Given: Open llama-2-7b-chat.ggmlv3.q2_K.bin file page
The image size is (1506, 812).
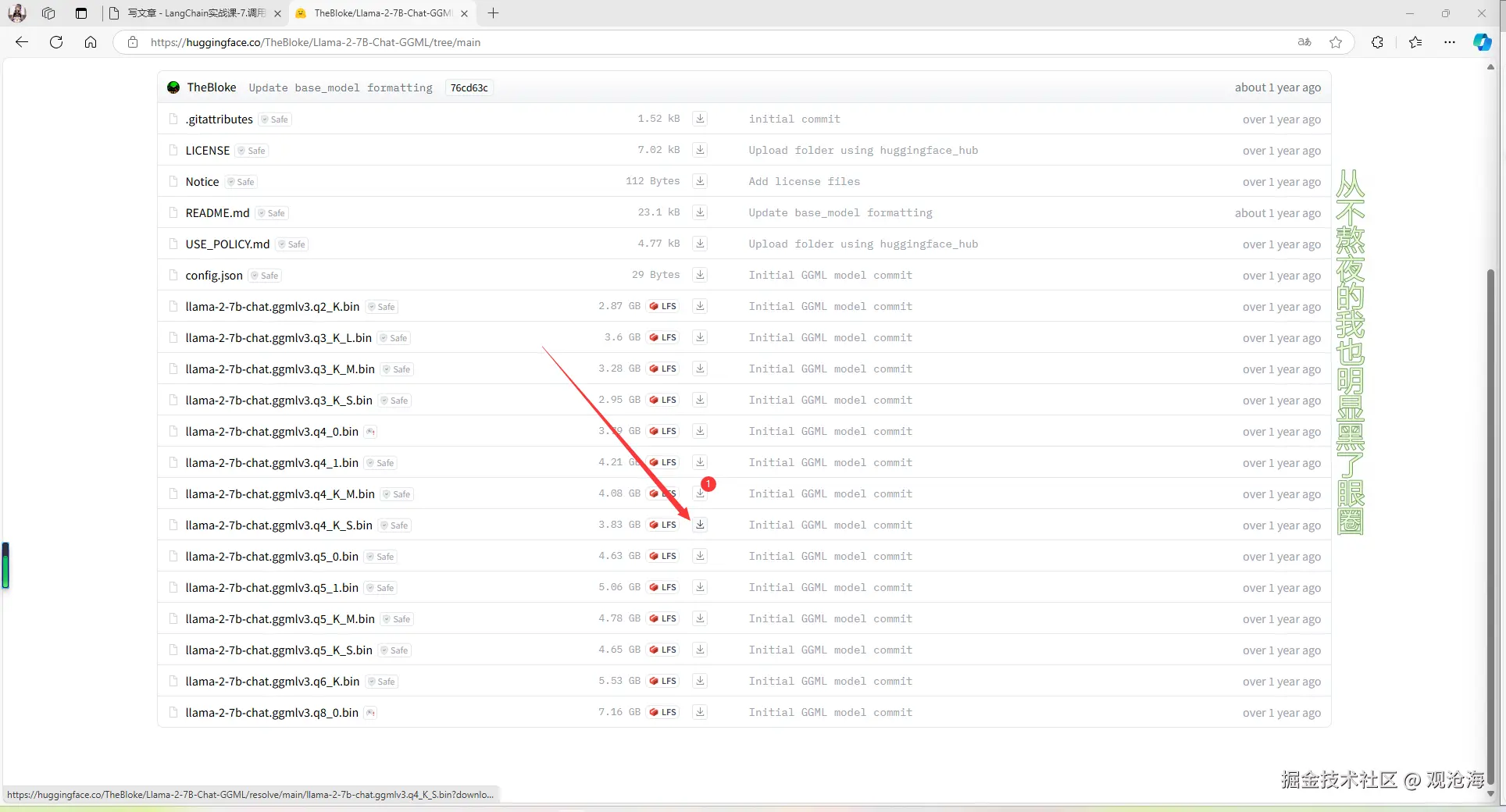Looking at the screenshot, I should coord(273,307).
